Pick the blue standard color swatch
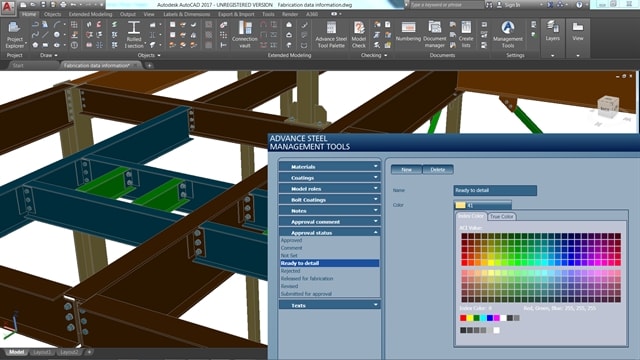 [x=490, y=318]
